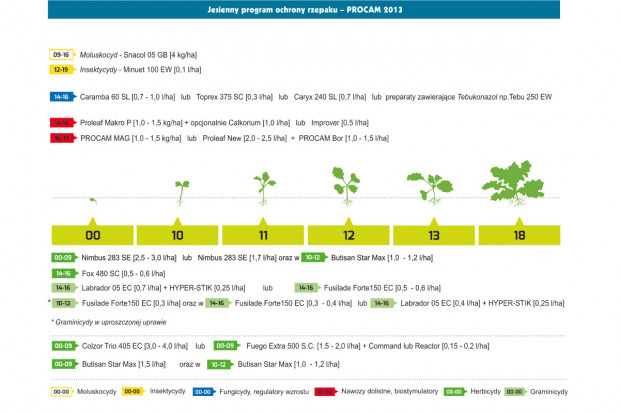
Task: Select the green Herbicydy legend swatch
Action: pyautogui.click(x=455, y=392)
